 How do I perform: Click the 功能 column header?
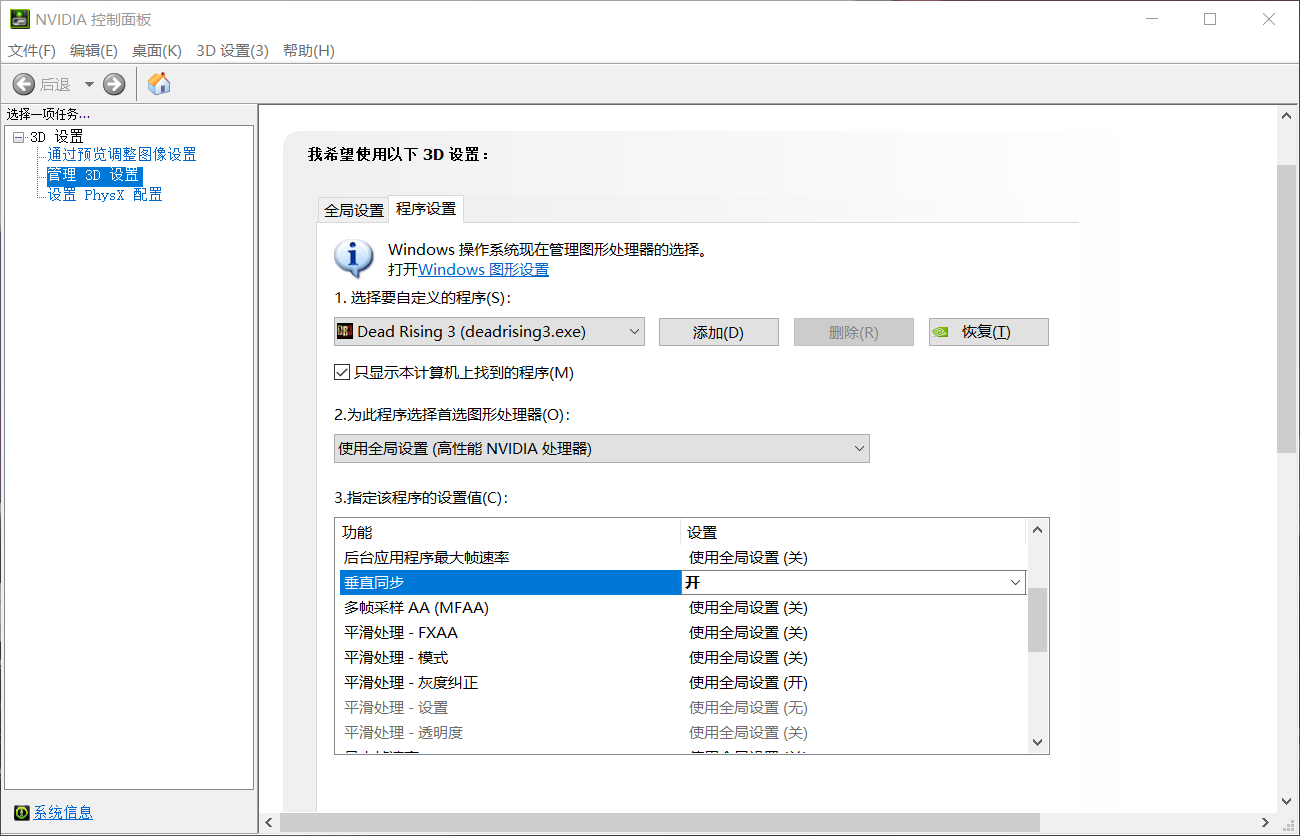[508, 532]
